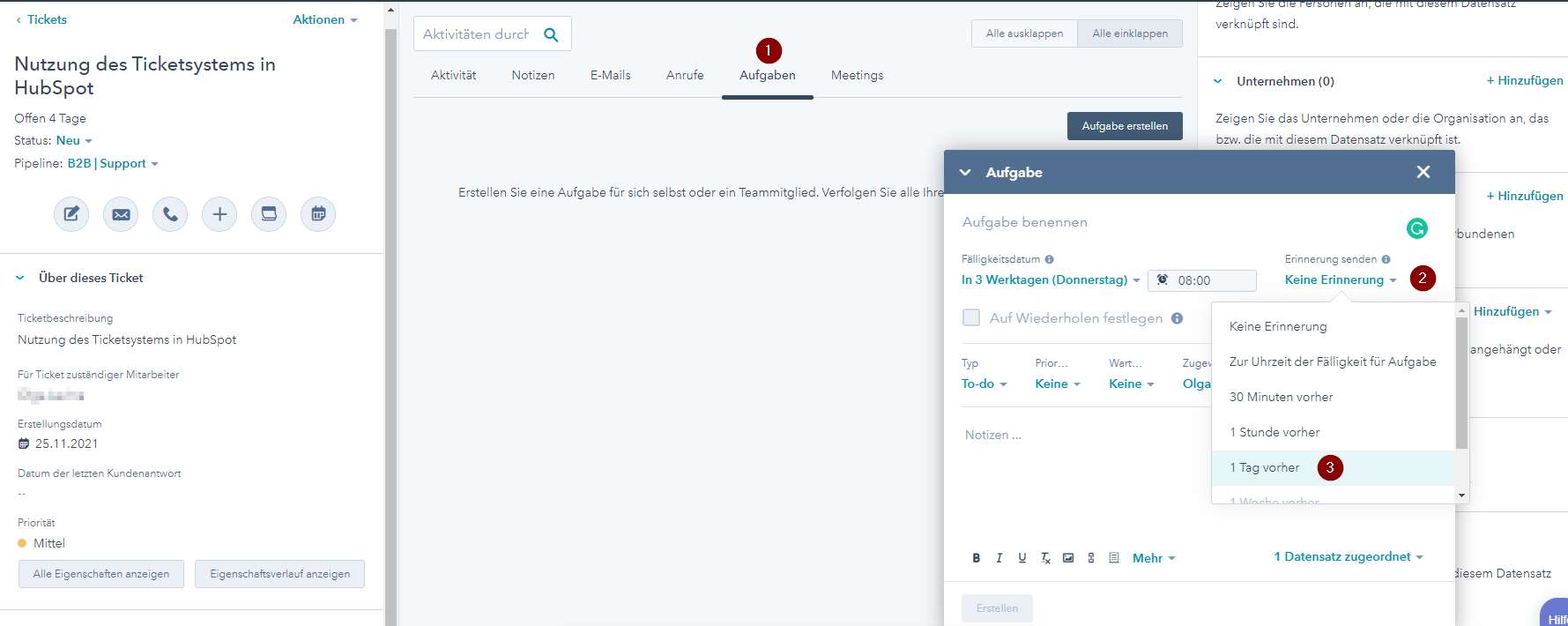Viewport: 1568px width, 626px height.
Task: Click the 'Aufgabe erstellen' button
Action: [x=1125, y=126]
